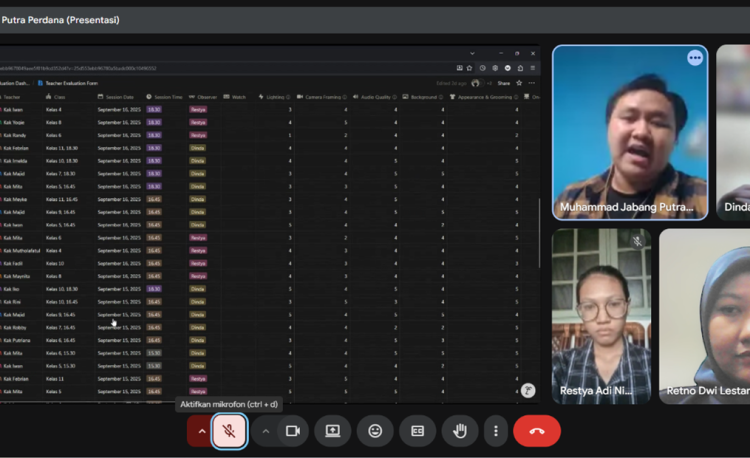The image size is (750, 458).
Task: Click the Camera Framing column header
Action: click(327, 97)
